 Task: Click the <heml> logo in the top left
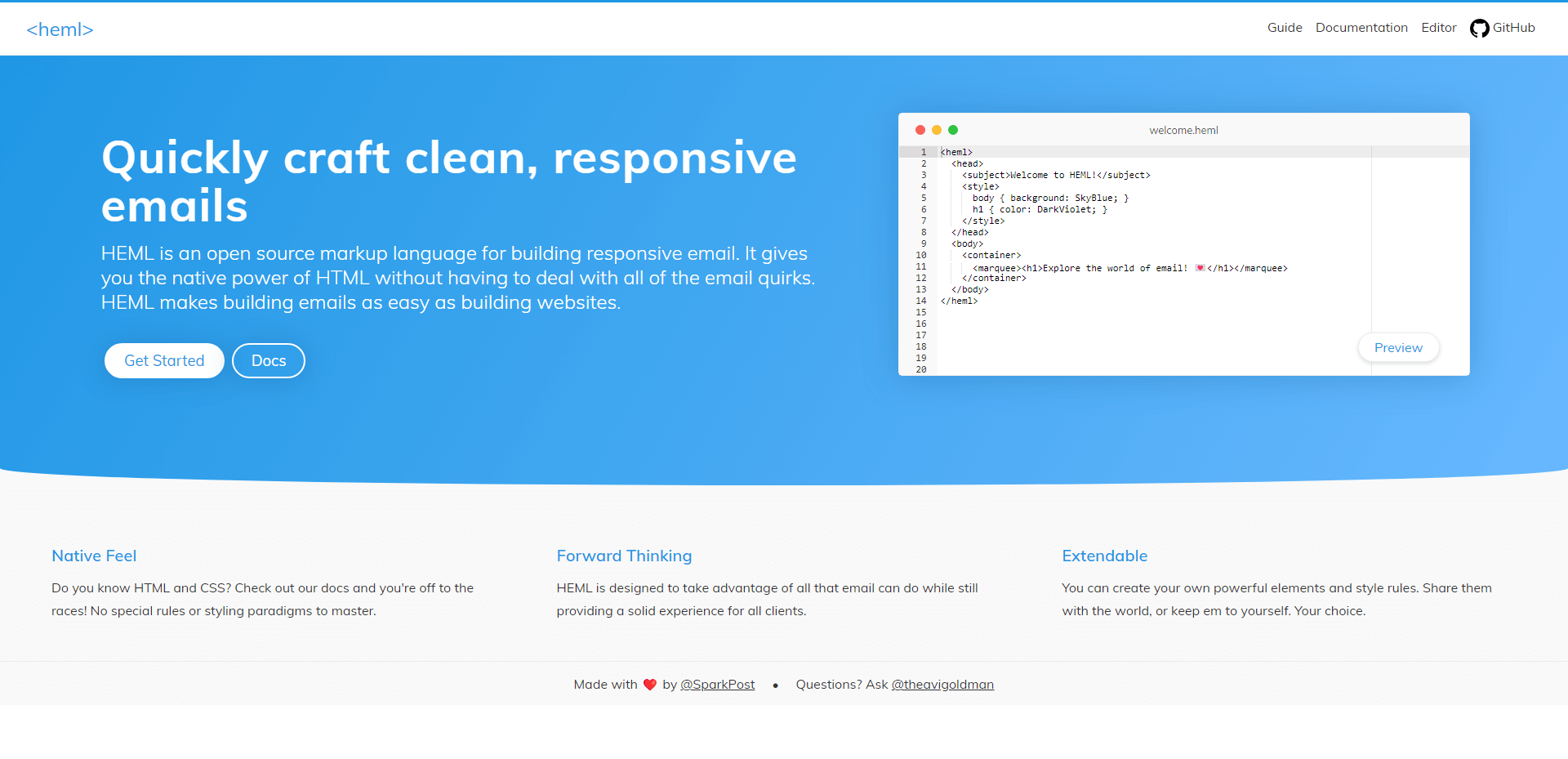[60, 29]
